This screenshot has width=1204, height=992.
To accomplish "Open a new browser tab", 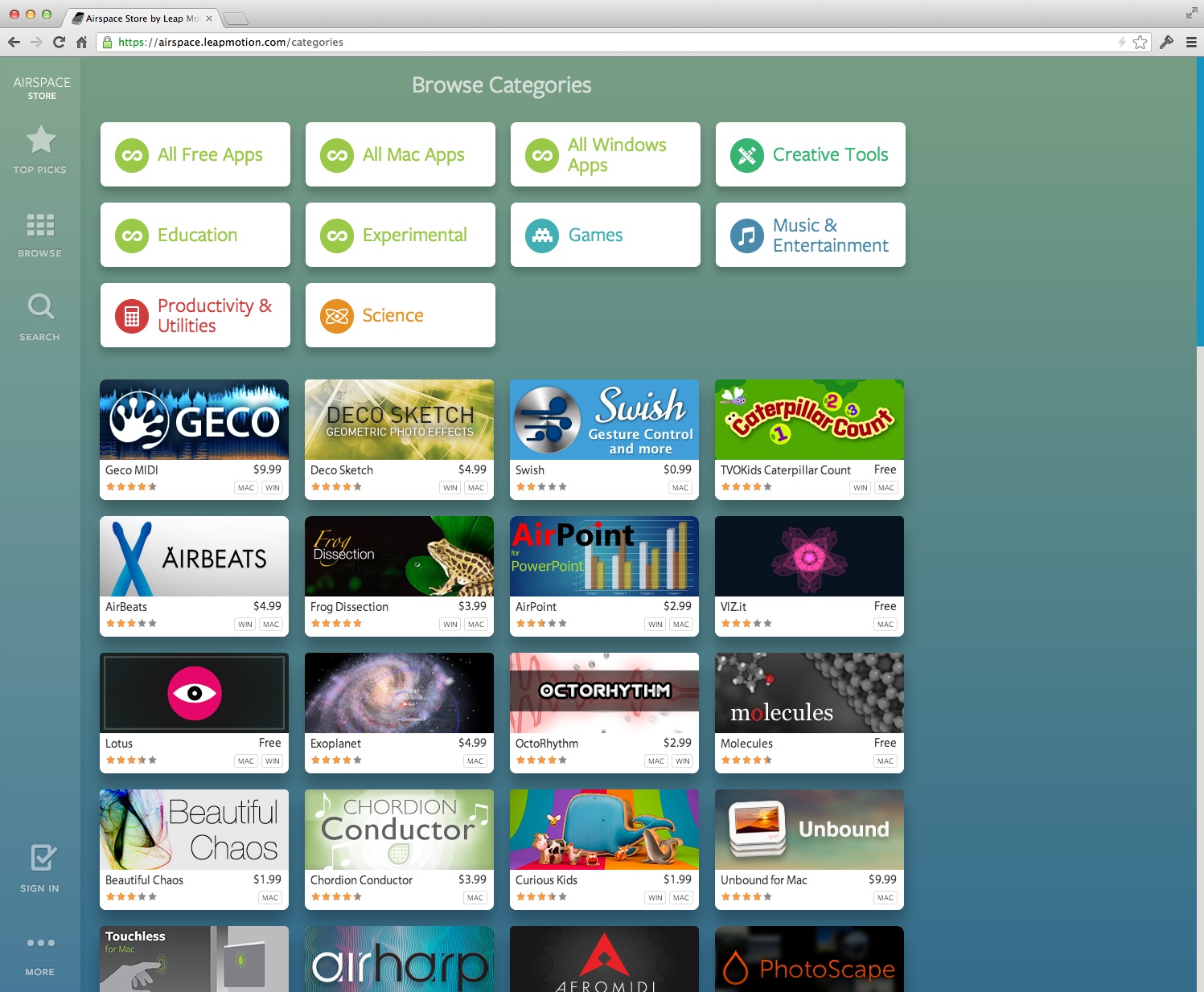I will (x=235, y=18).
